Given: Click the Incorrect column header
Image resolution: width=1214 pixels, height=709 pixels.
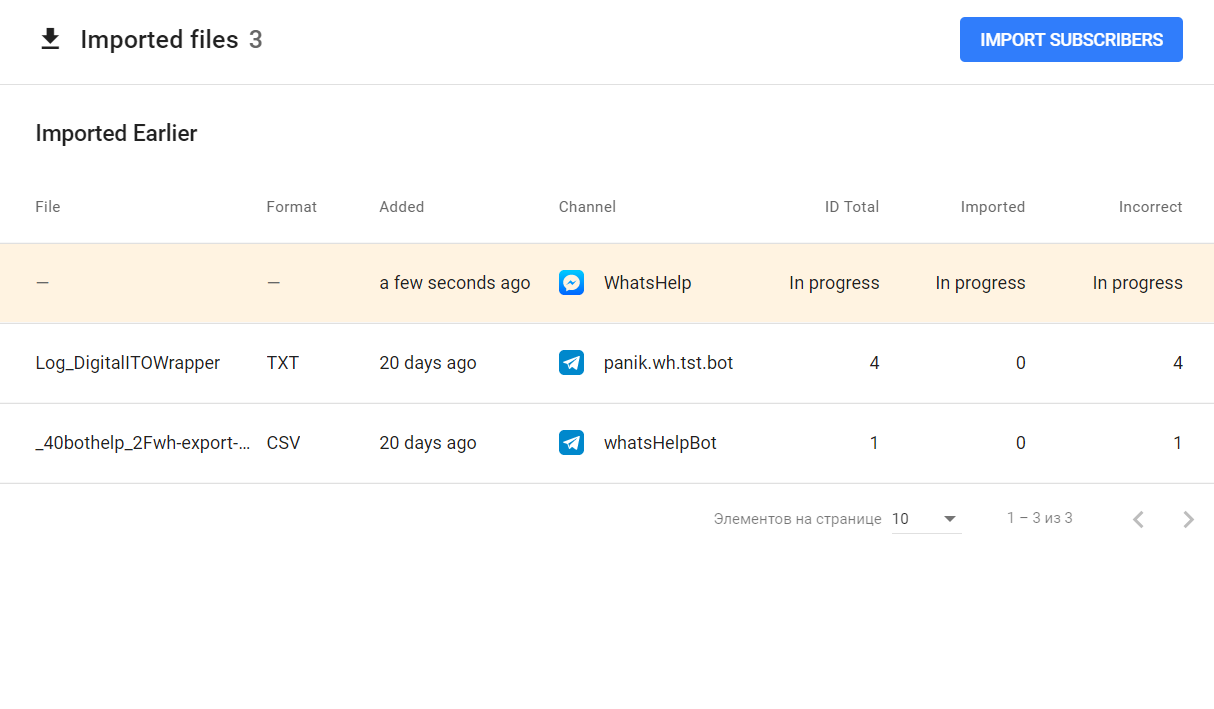Looking at the screenshot, I should (x=1150, y=207).
